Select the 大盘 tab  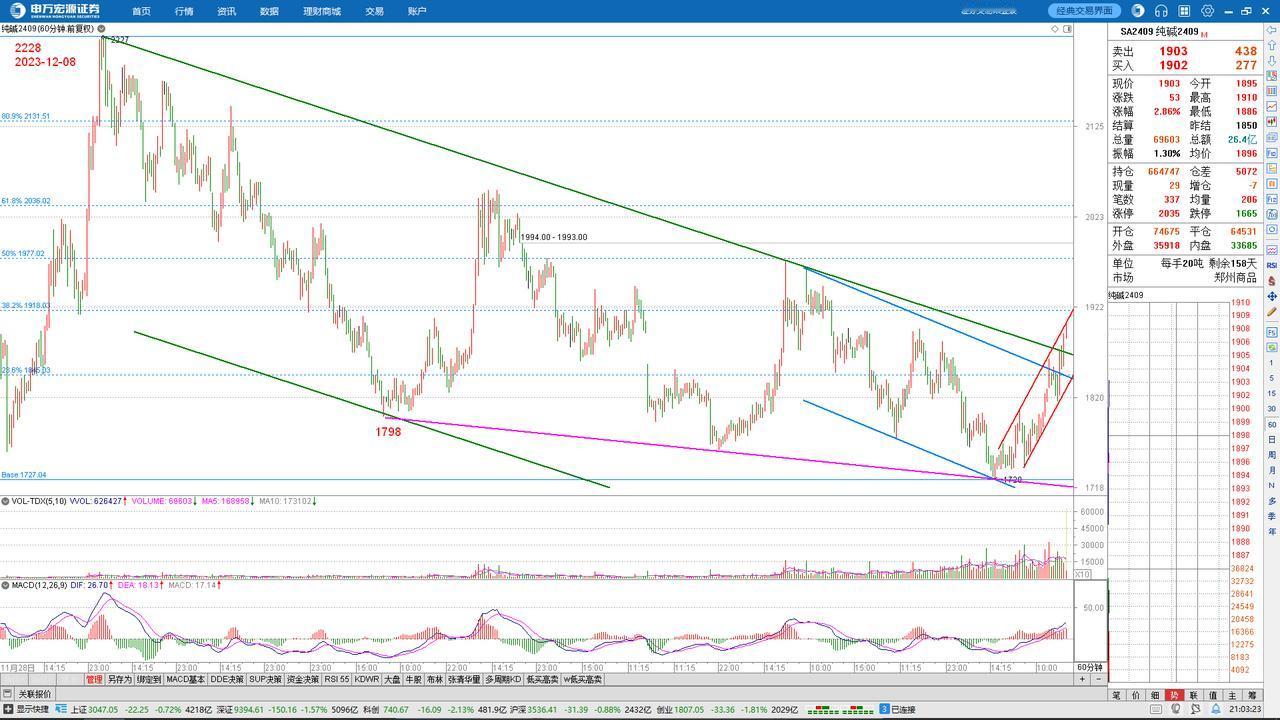click(392, 679)
